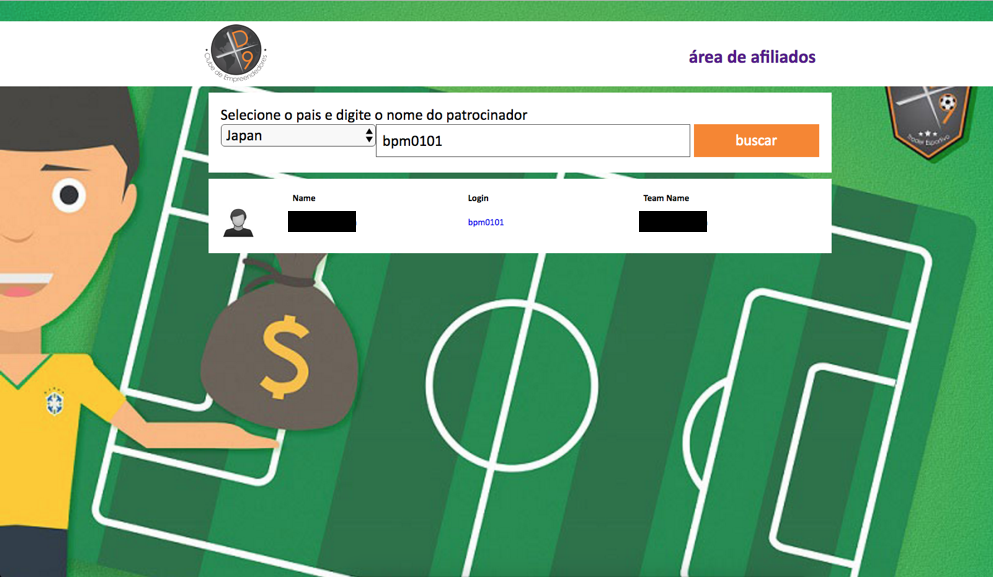This screenshot has width=993, height=577.
Task: Open the Japan country dropdown
Action: coord(298,136)
